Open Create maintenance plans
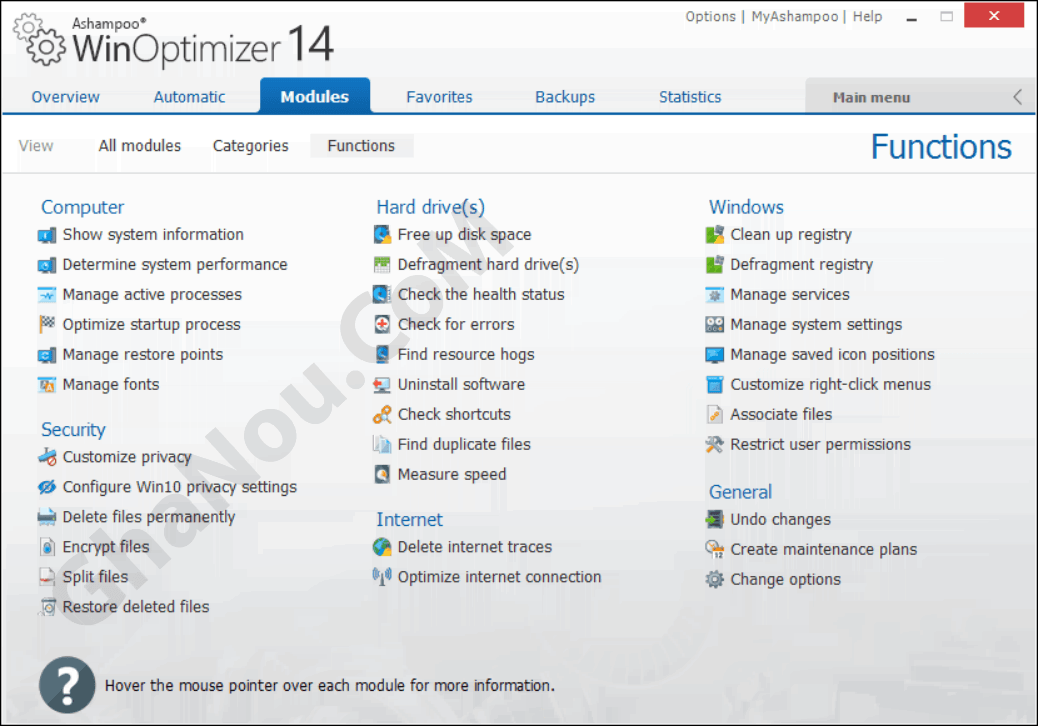1038x726 pixels. (x=824, y=549)
